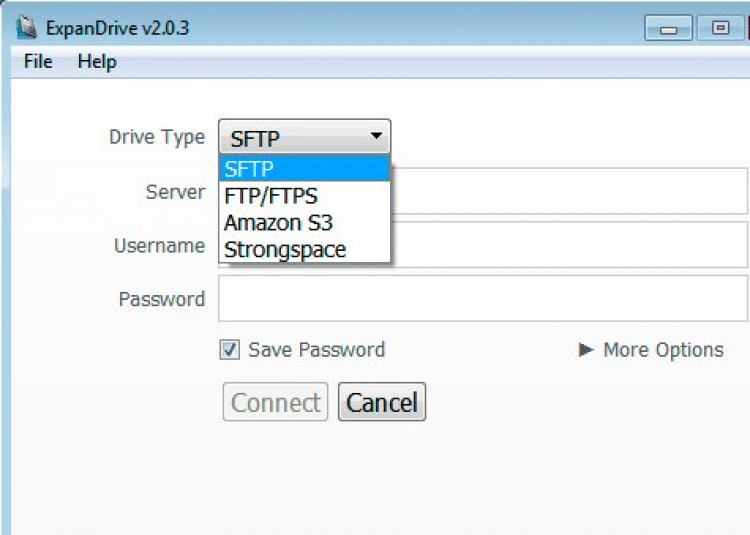Click the ExpanDrive app icon in title bar
750x535 pixels.
(27, 28)
